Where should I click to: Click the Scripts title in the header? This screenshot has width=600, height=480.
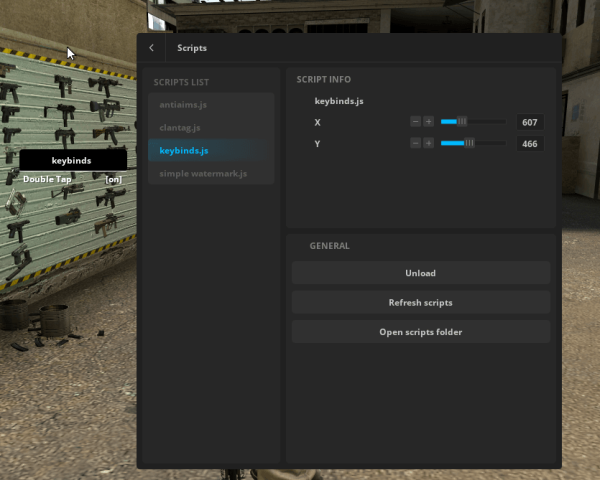tap(192, 48)
